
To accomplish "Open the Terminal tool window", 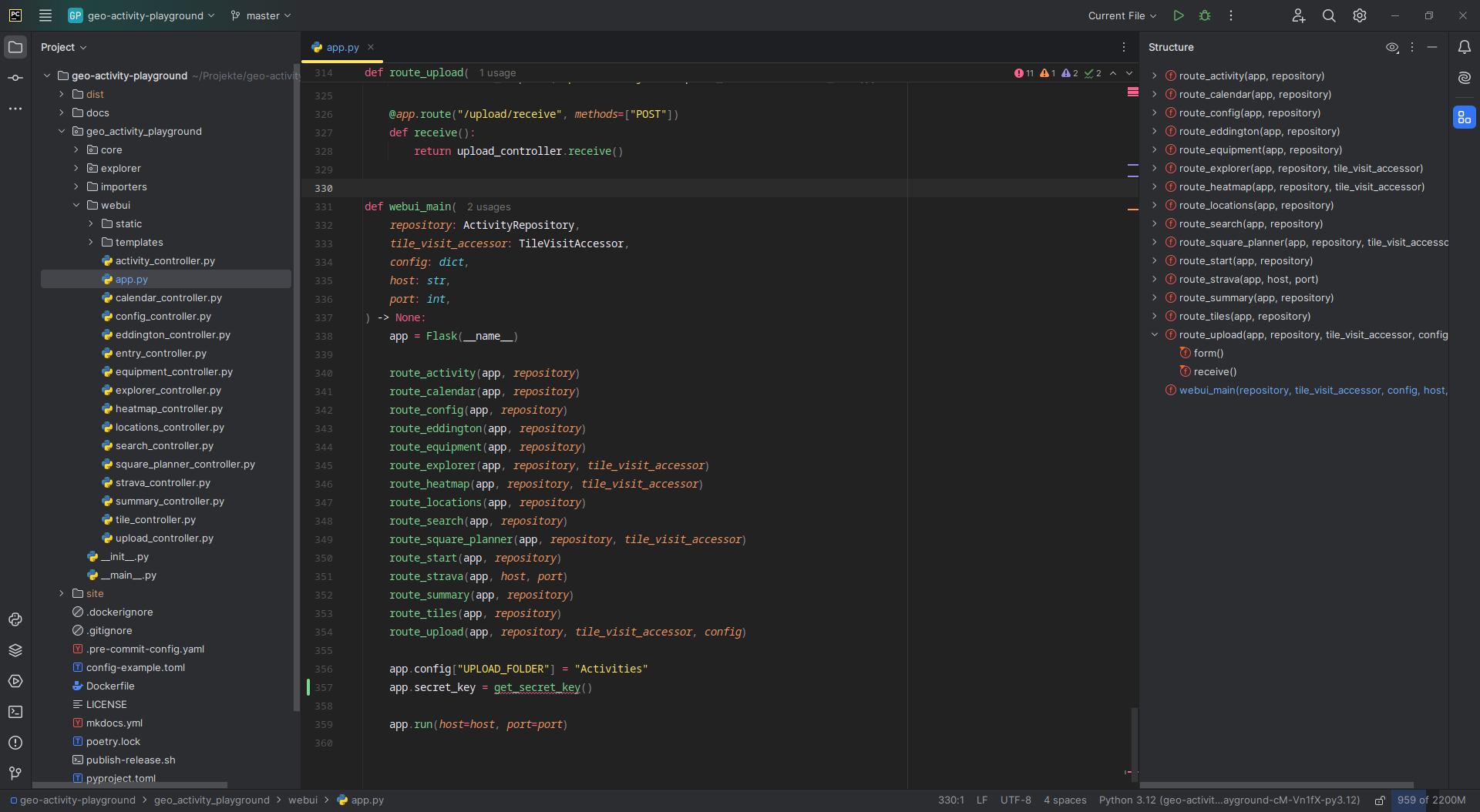I will pyautogui.click(x=15, y=712).
